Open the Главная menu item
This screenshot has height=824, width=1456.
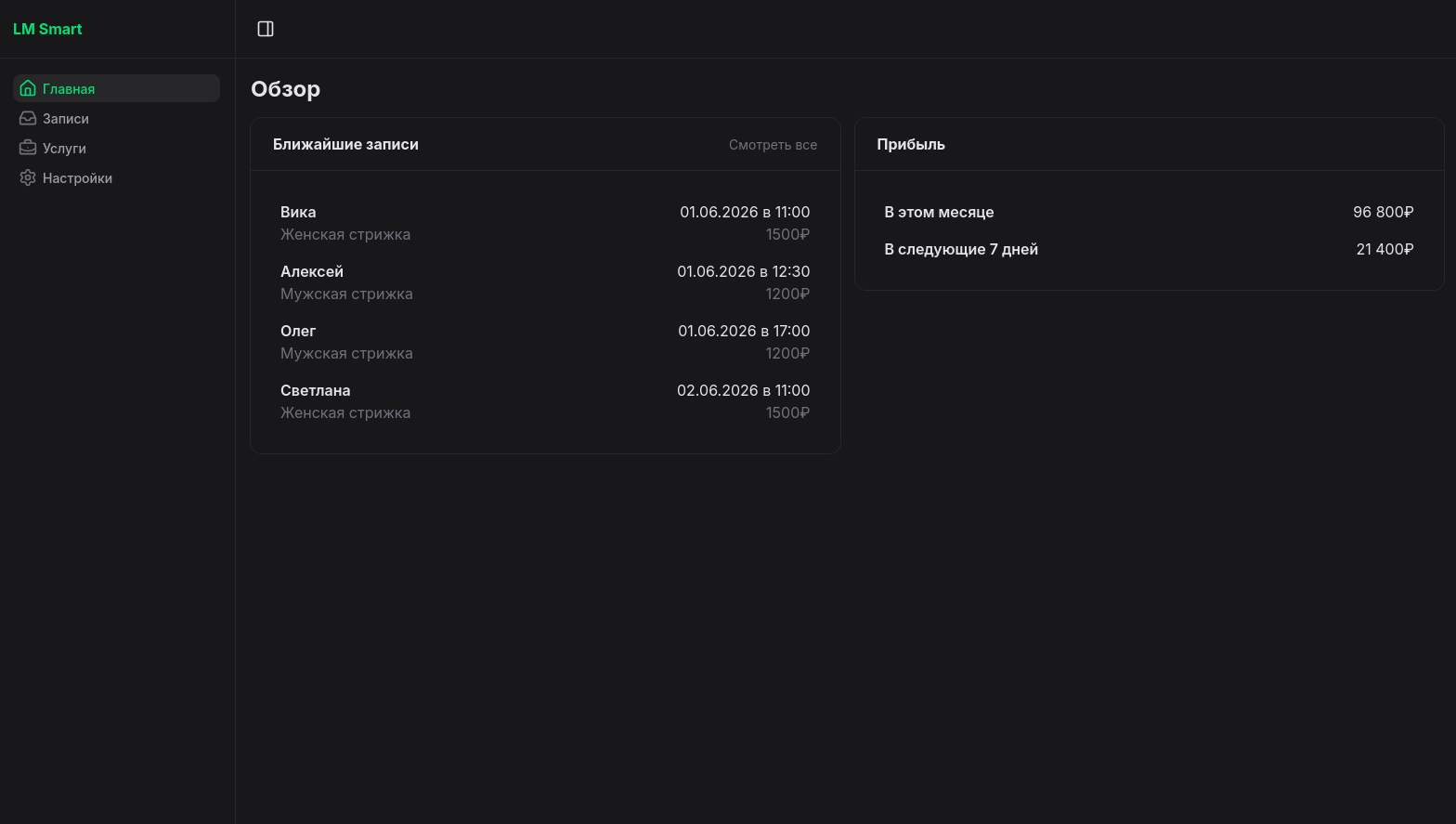116,88
